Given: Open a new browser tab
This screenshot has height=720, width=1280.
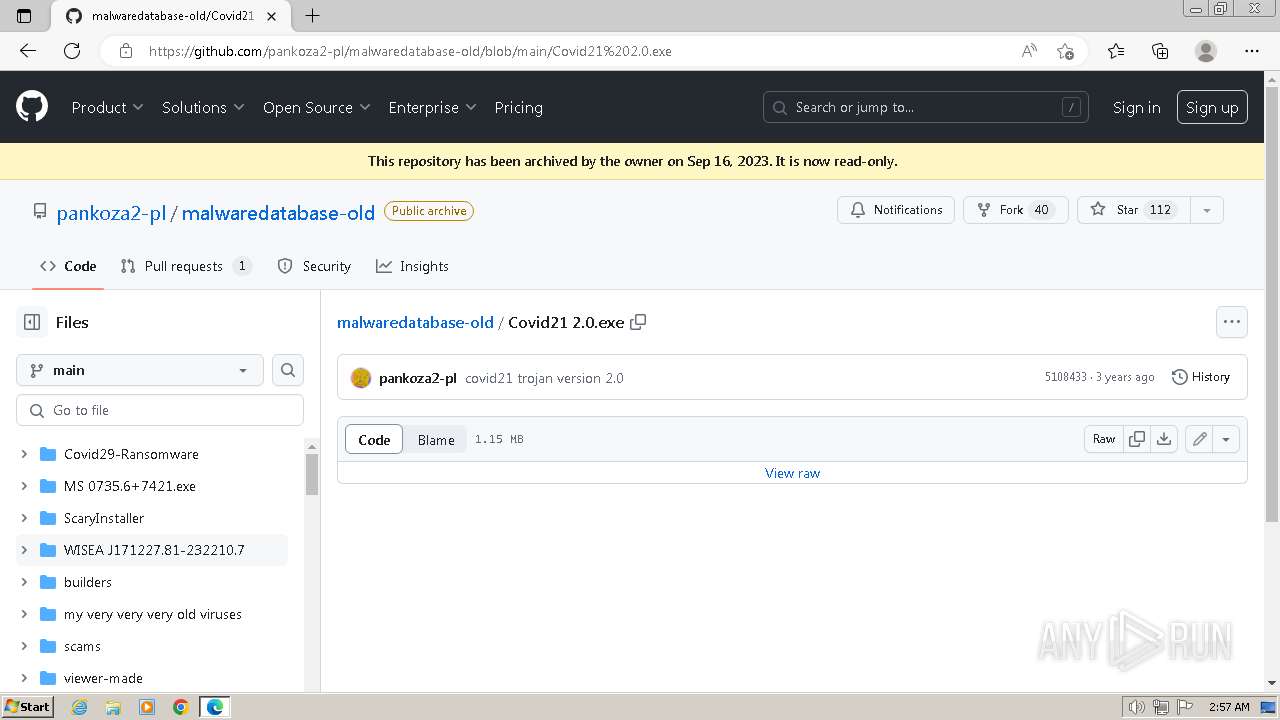Looking at the screenshot, I should click(313, 16).
